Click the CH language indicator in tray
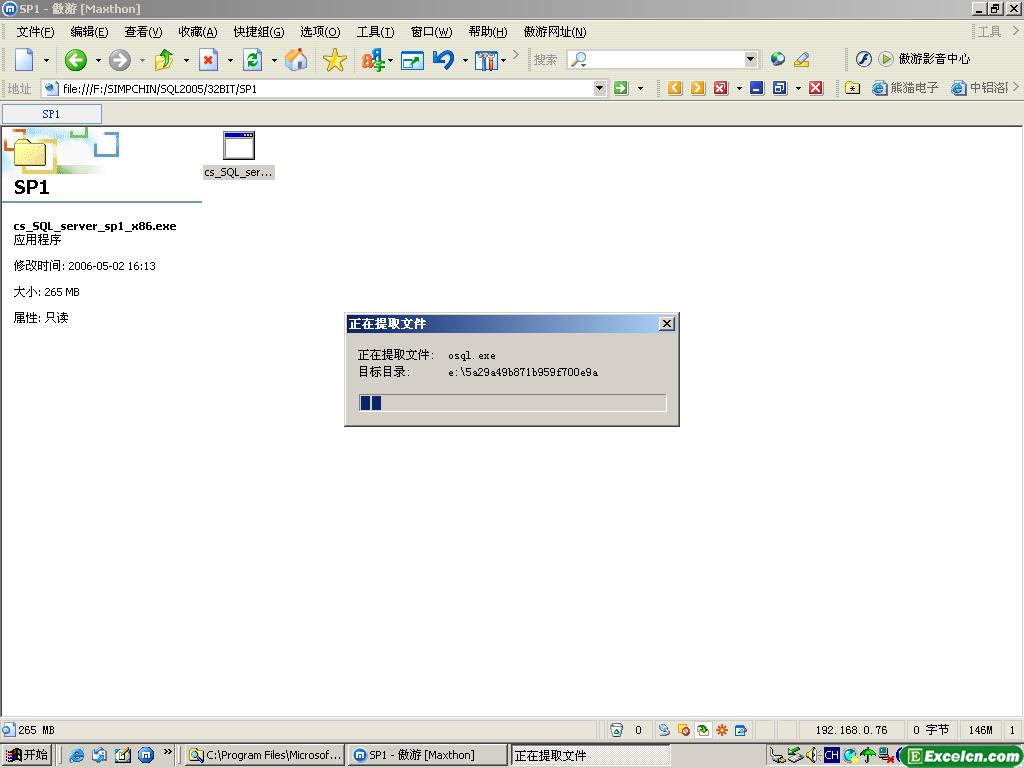1024x768 pixels. 831,755
